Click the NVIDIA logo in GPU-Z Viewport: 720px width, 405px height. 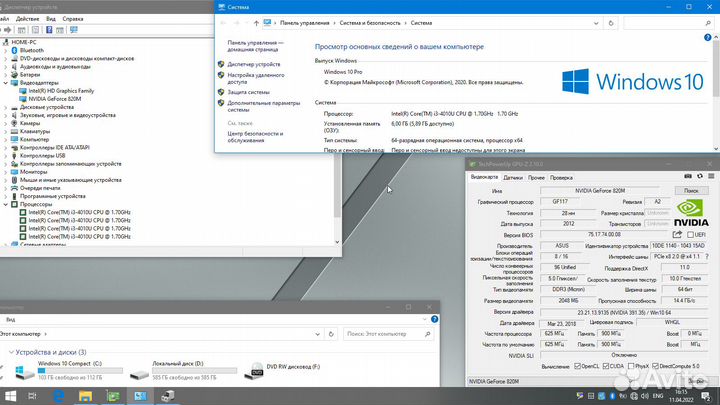[691, 213]
